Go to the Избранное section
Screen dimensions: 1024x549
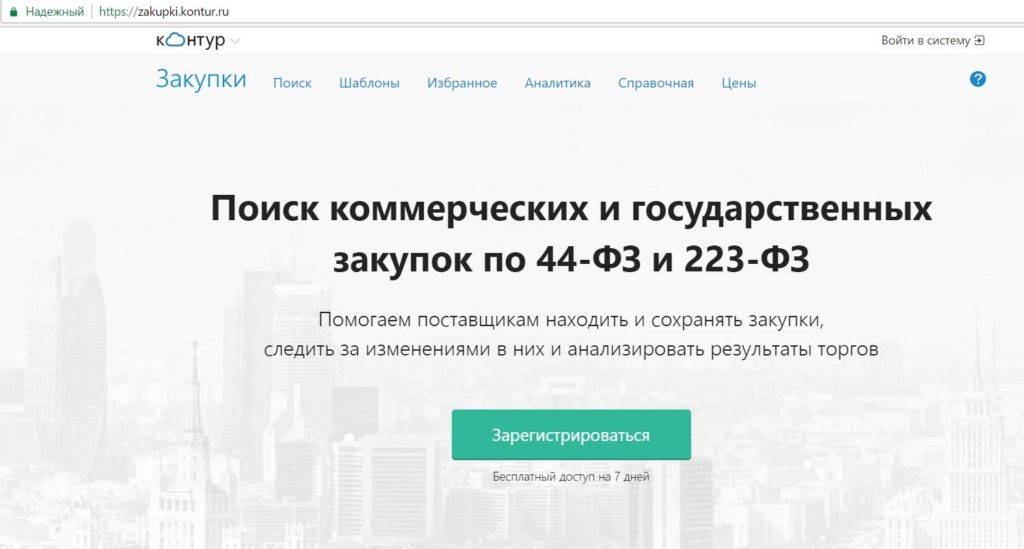[462, 83]
